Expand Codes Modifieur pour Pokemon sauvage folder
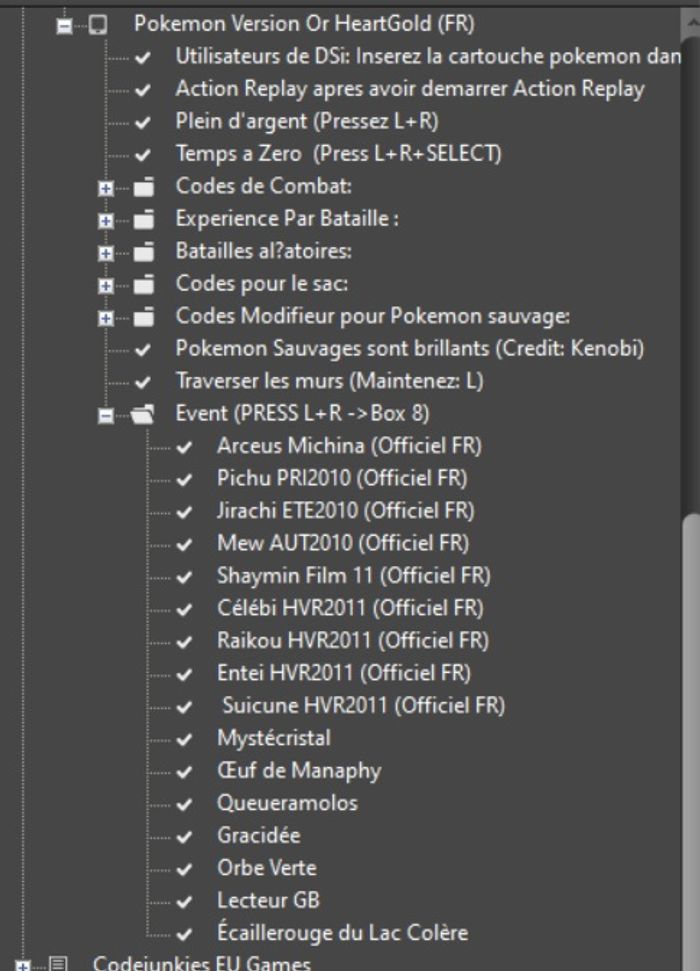 [106, 318]
